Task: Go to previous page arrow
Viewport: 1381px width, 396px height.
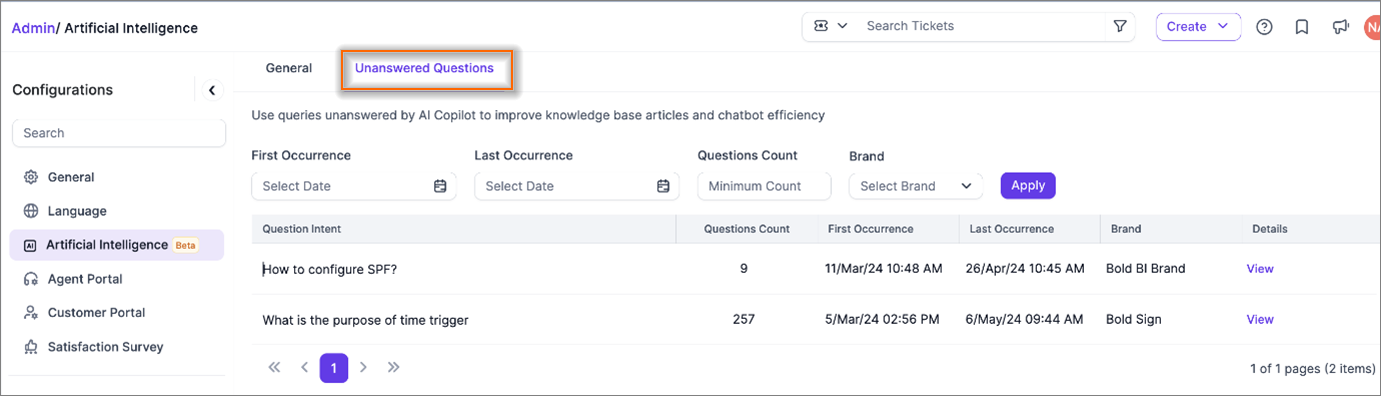Action: click(x=304, y=368)
